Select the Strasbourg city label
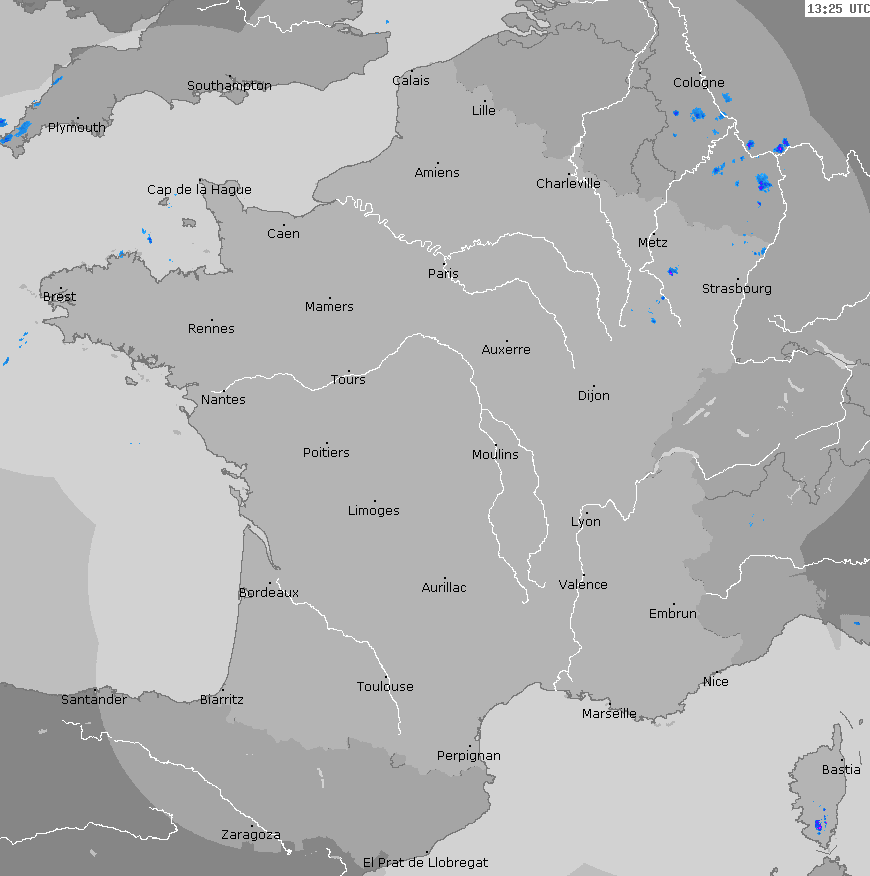Screen dimensions: 870x876 (x=736, y=289)
